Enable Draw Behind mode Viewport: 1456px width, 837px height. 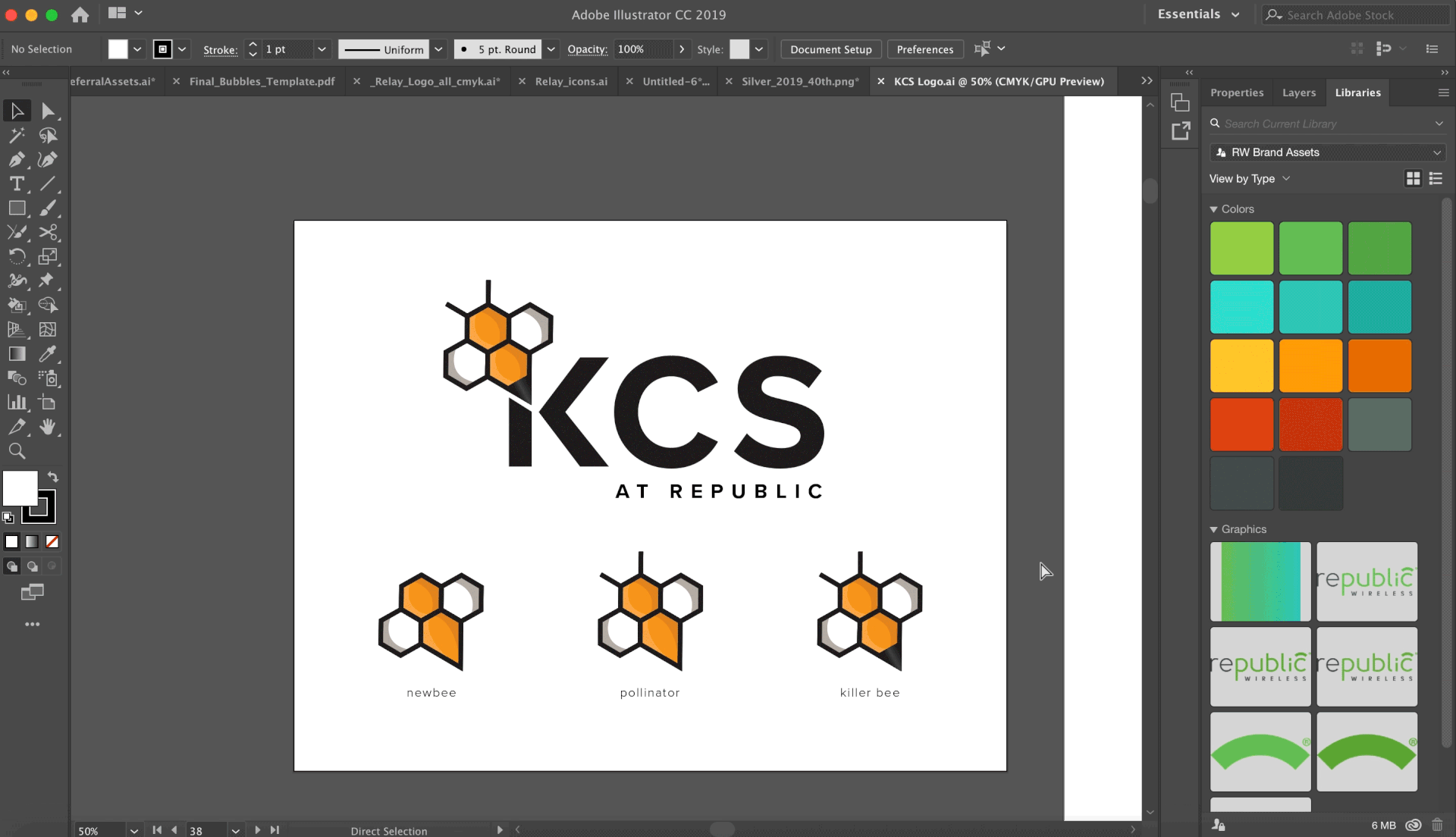point(32,566)
